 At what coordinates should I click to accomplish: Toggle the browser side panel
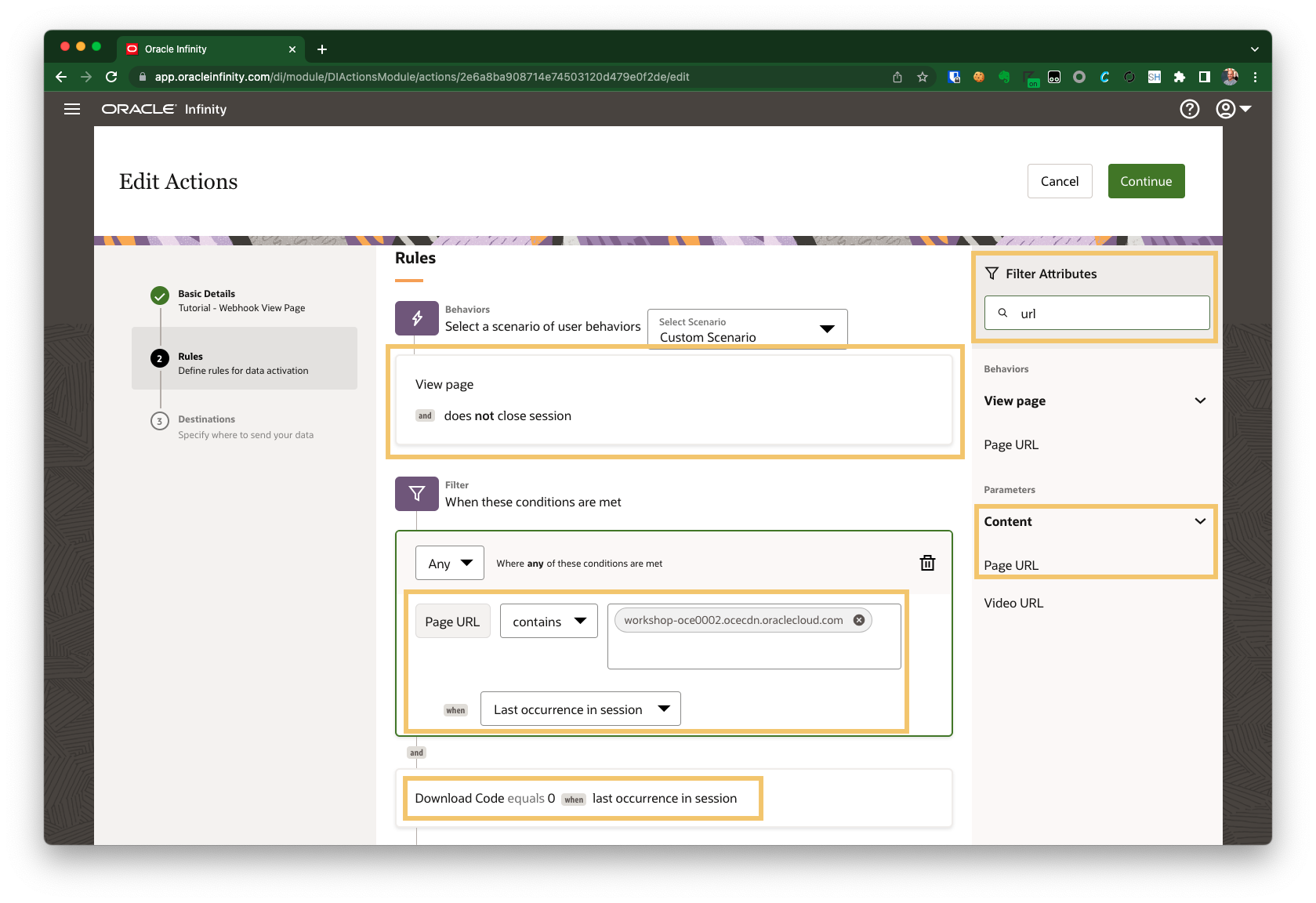(1205, 77)
